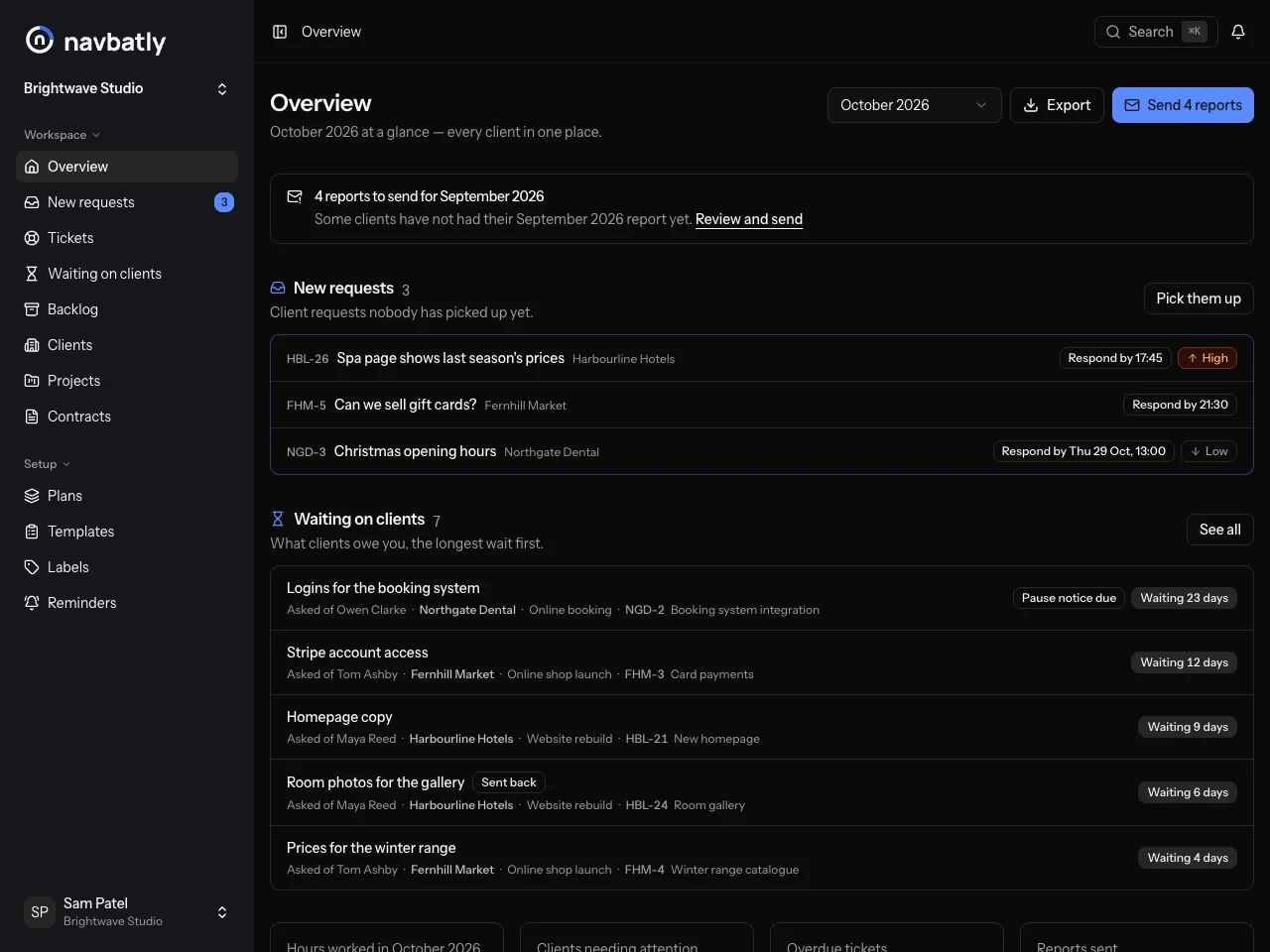Open the October 2026 month dropdown
This screenshot has width=1270, height=952.
pos(914,105)
